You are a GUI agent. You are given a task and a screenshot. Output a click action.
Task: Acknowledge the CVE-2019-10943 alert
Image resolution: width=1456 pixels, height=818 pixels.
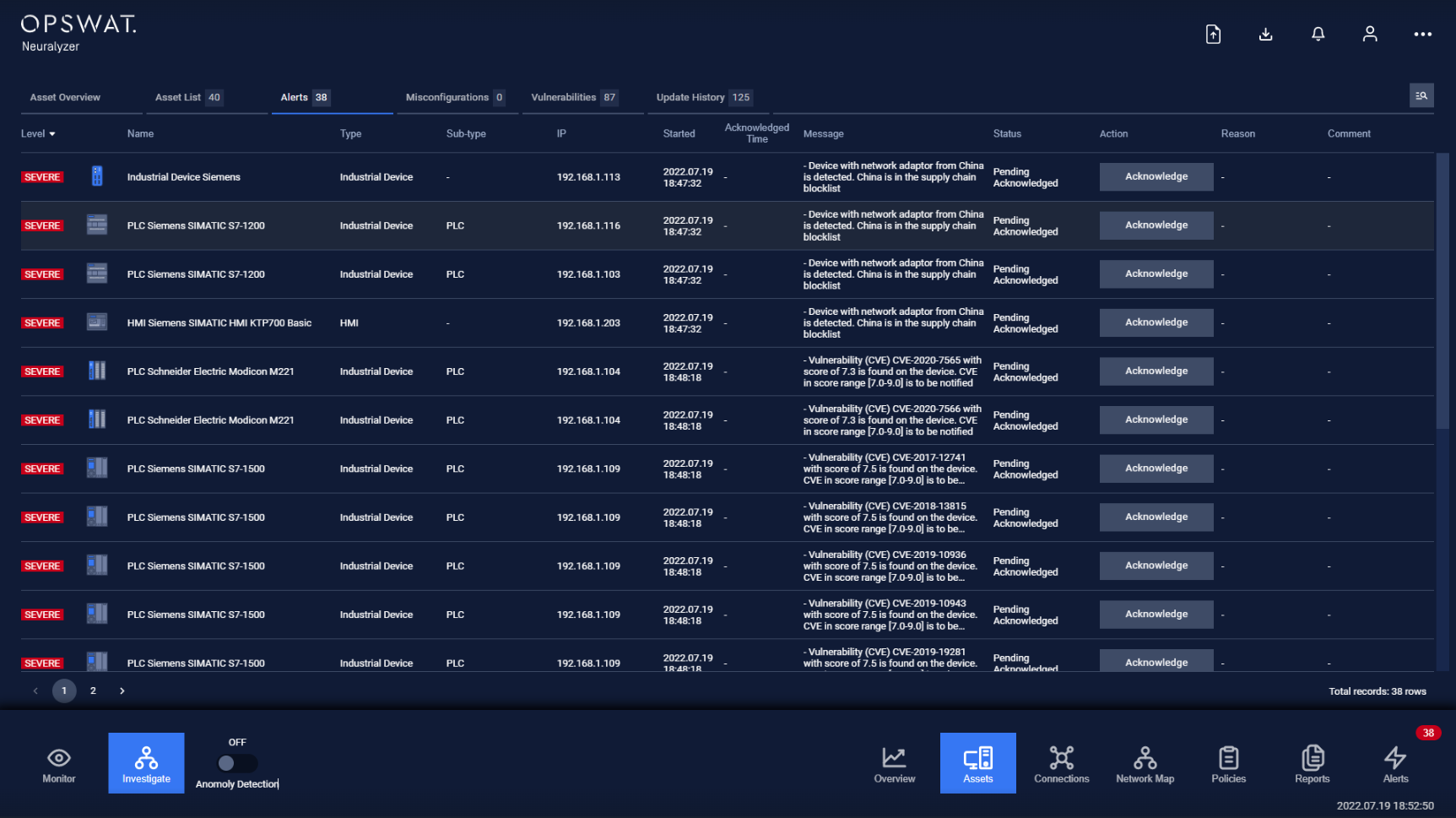point(1156,614)
